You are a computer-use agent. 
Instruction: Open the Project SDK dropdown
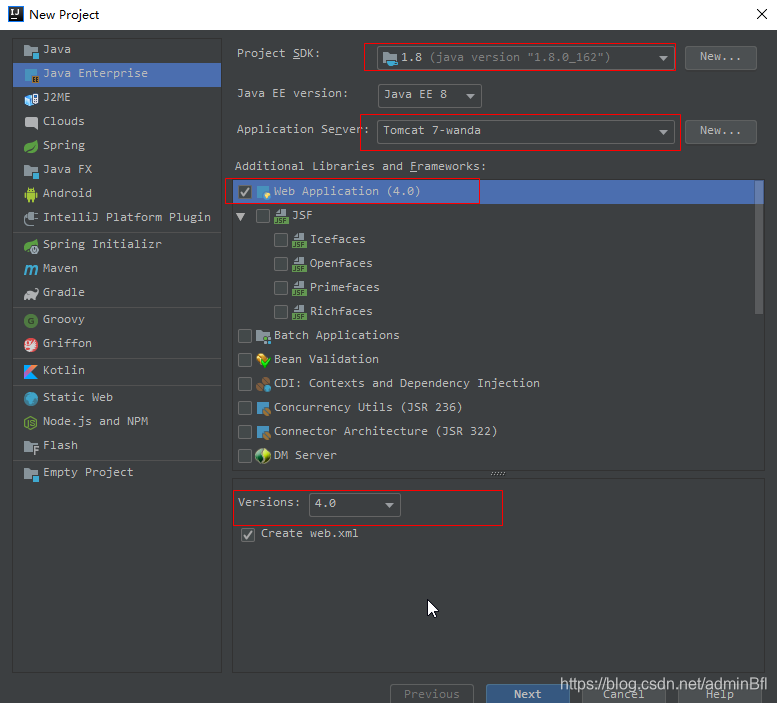525,58
